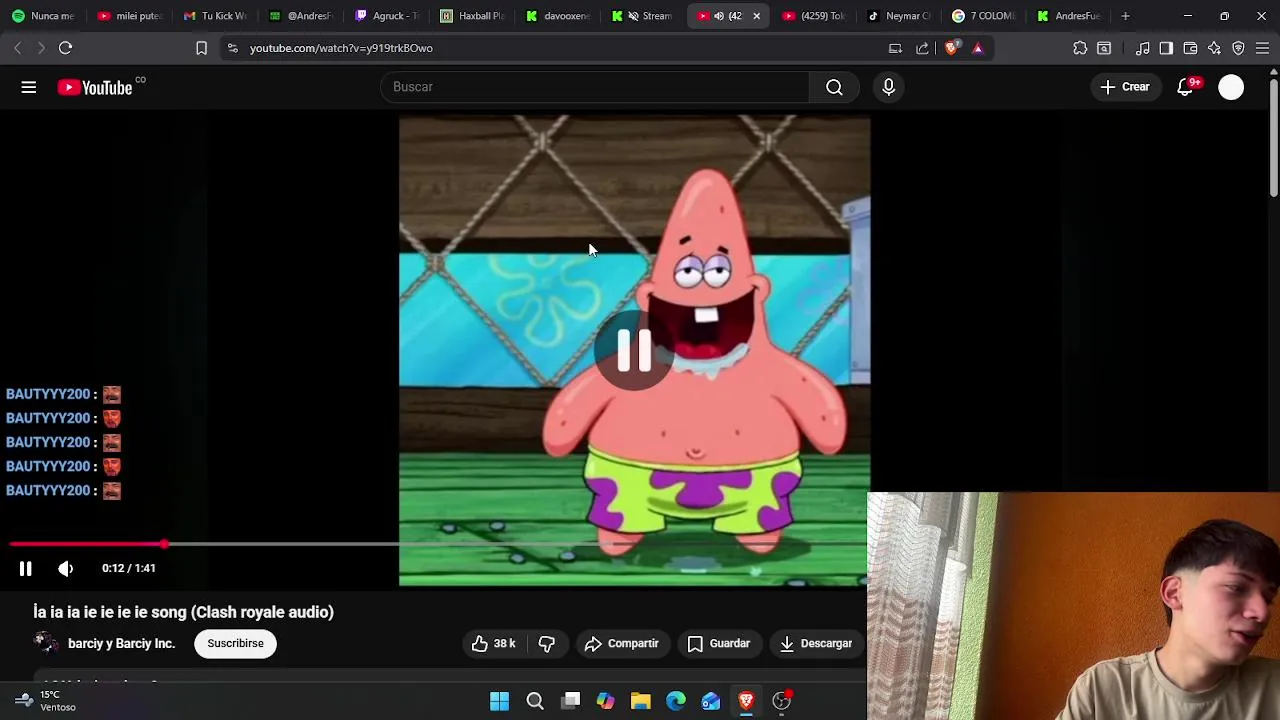Focus the Buscar search field
The height and width of the screenshot is (720, 1280).
pyautogui.click(x=595, y=87)
